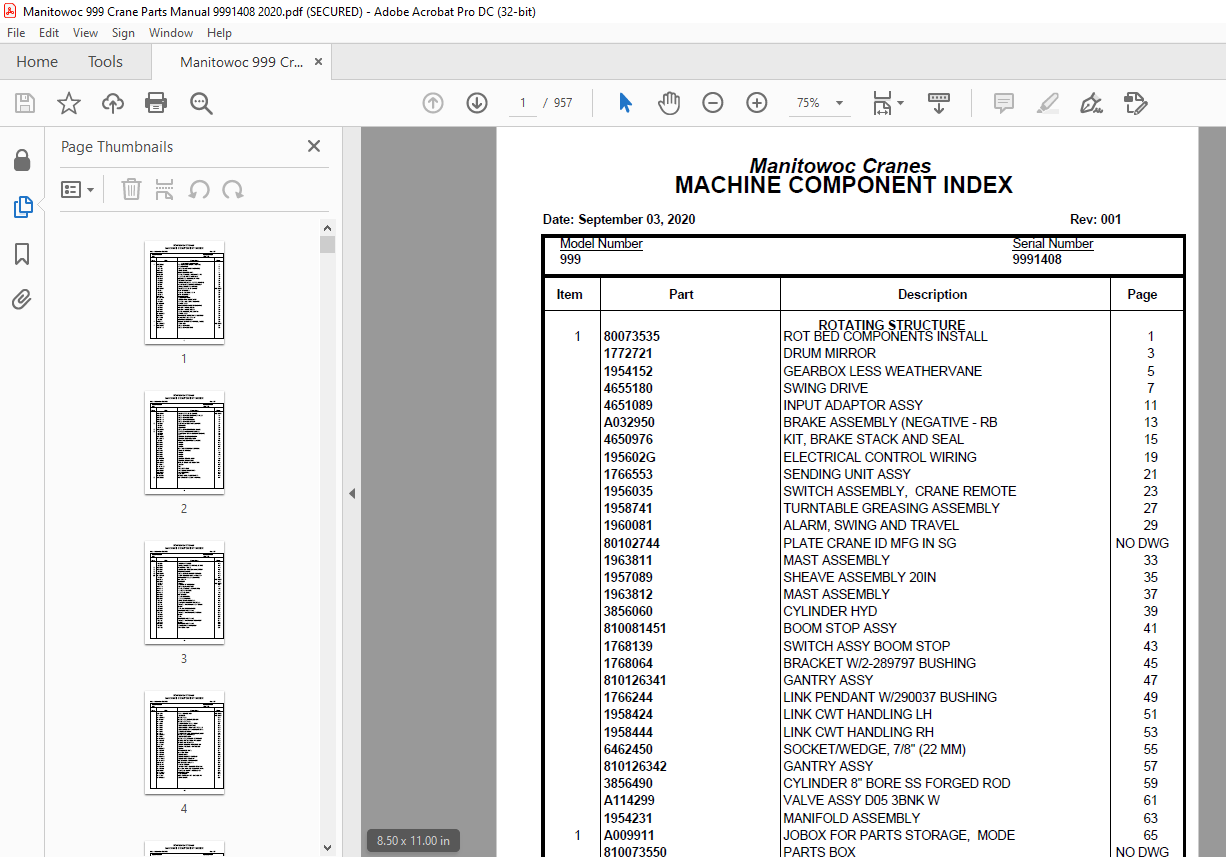The width and height of the screenshot is (1226, 857).
Task: Open the Page Thumbnails sidebar icon
Action: pos(22,207)
